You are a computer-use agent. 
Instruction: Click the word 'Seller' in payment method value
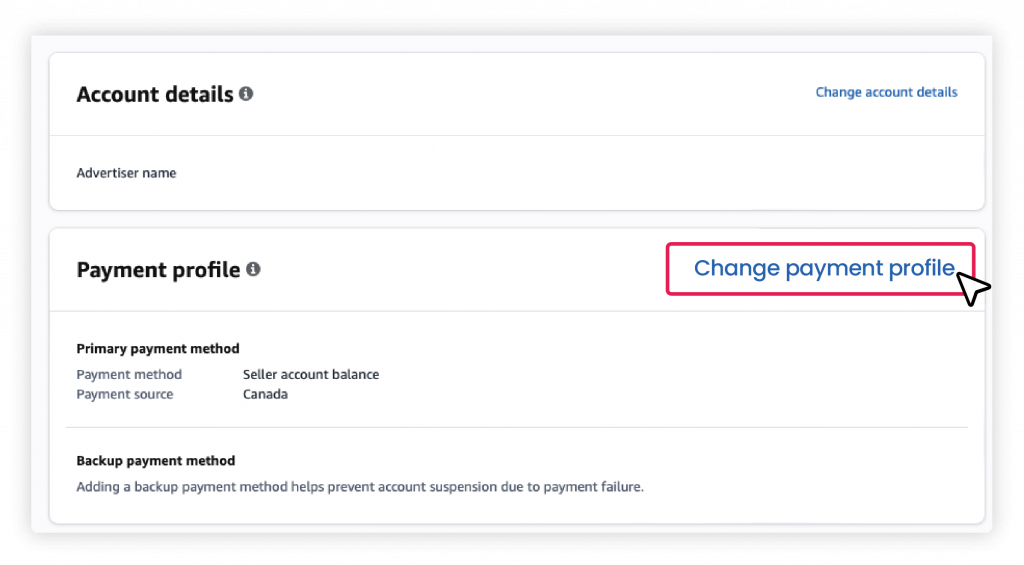click(260, 374)
